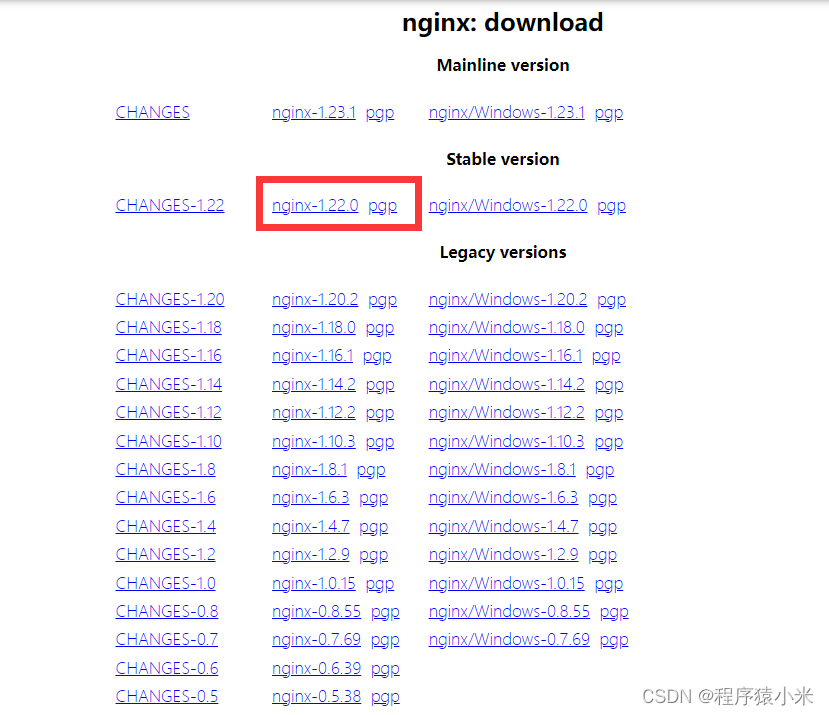Open CHANGES-1.14 link

168,384
